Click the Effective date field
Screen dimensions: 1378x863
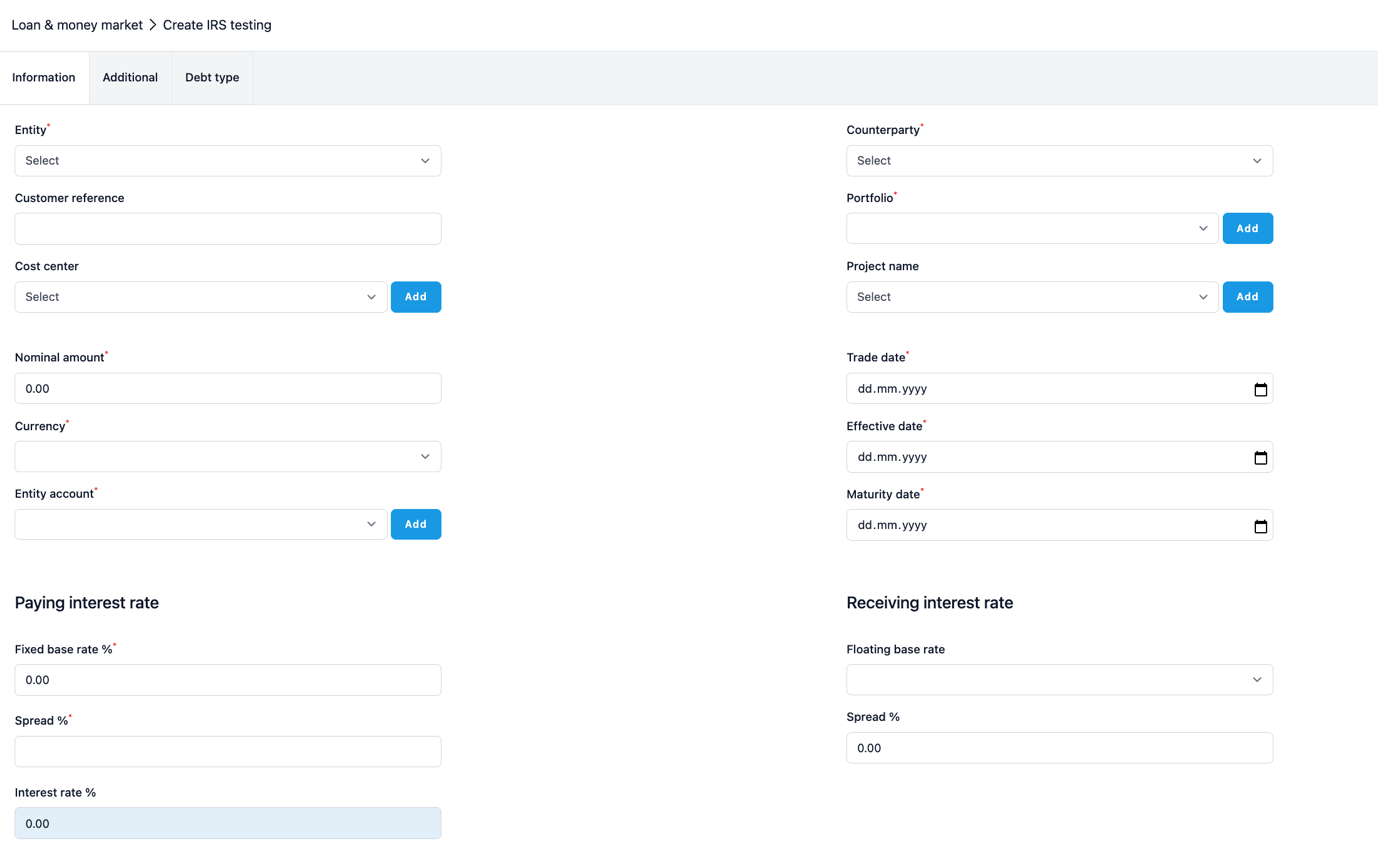1059,457
